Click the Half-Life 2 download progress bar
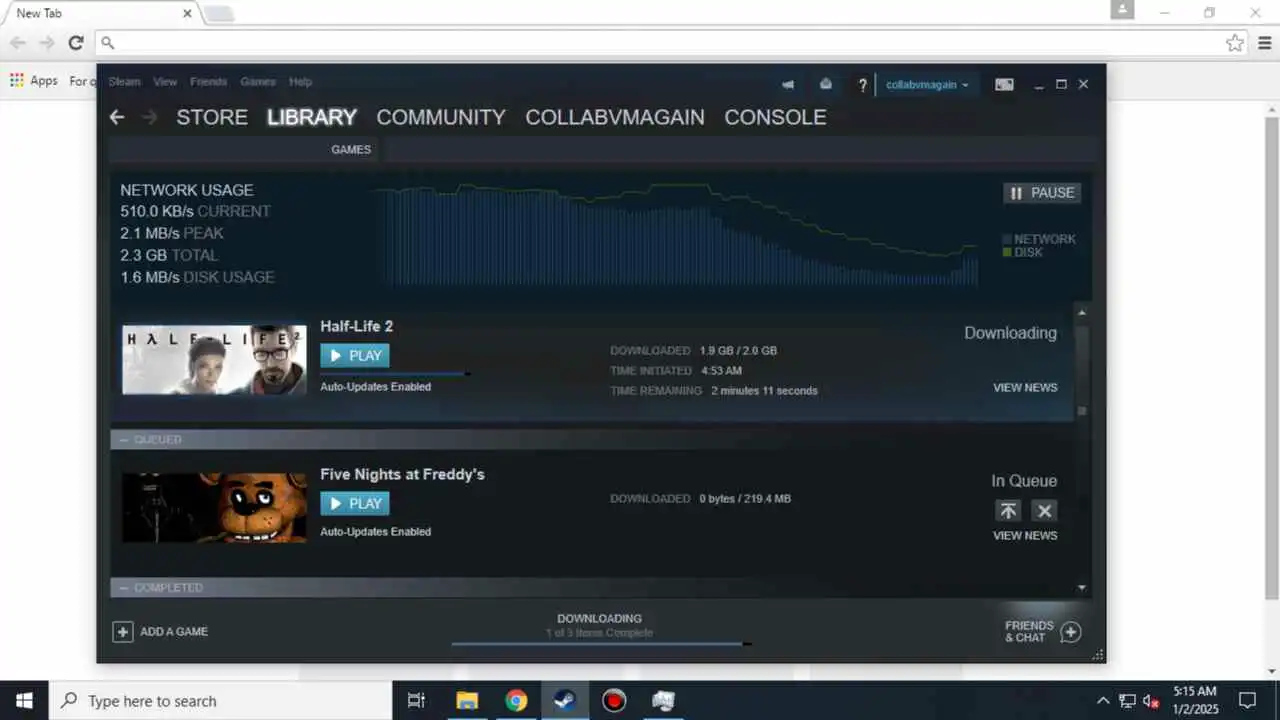Image resolution: width=1280 pixels, height=720 pixels. [396, 374]
